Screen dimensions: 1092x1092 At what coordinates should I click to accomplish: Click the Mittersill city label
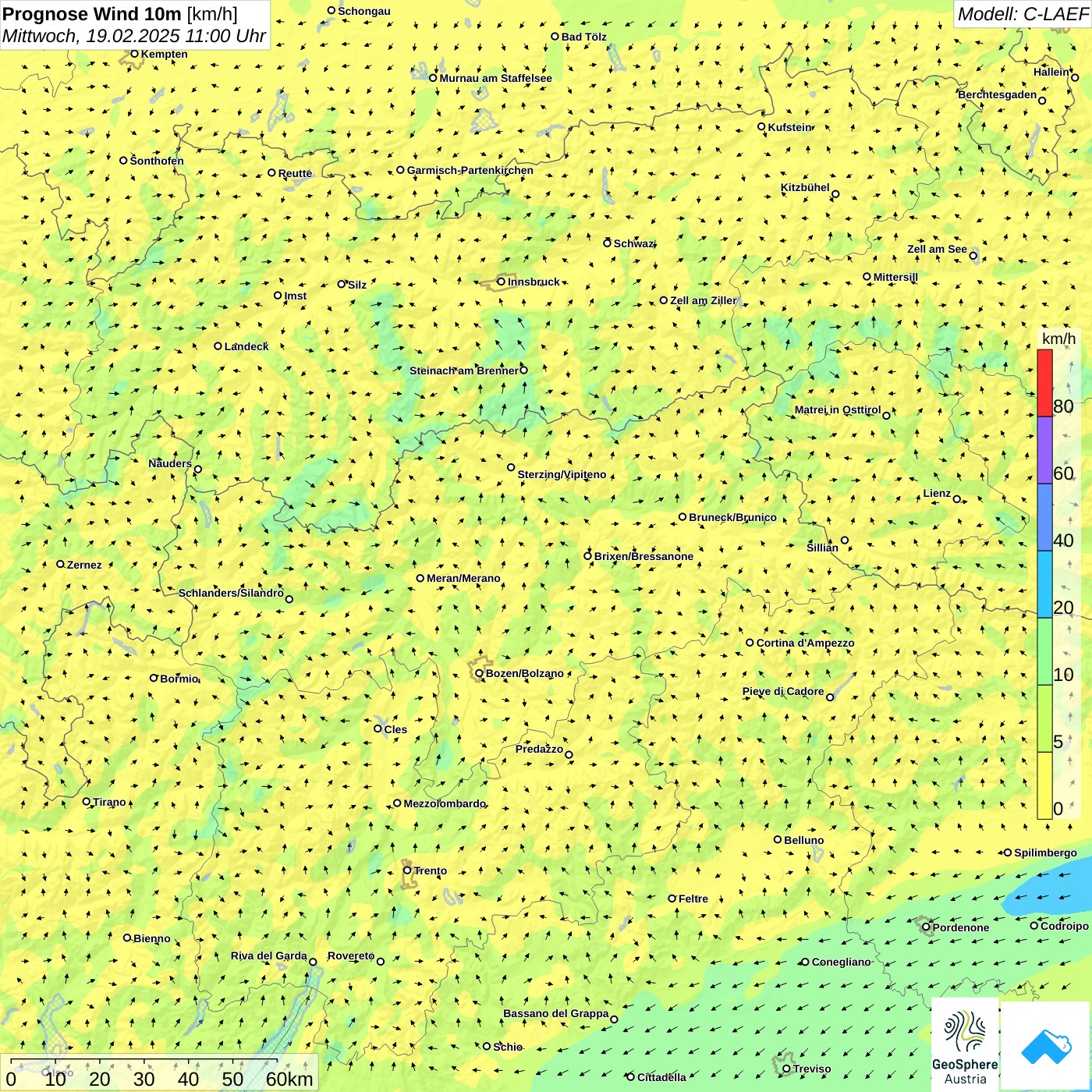[895, 277]
